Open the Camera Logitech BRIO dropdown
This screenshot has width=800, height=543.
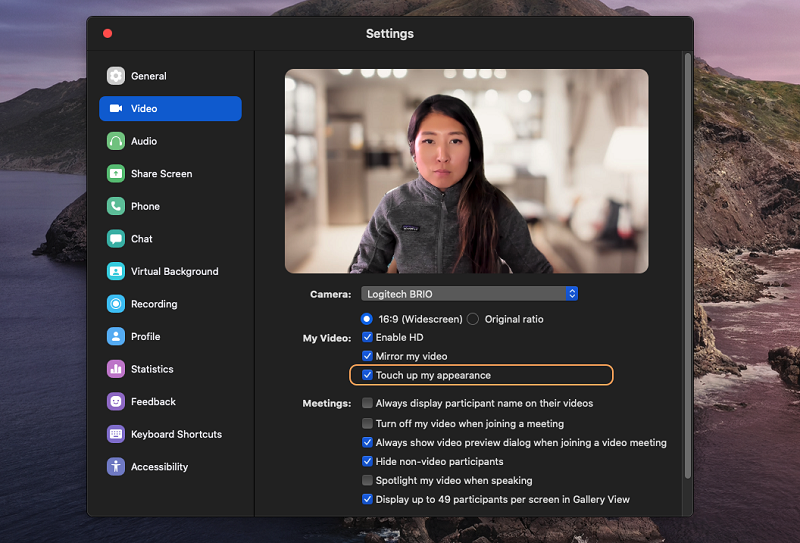coord(468,294)
